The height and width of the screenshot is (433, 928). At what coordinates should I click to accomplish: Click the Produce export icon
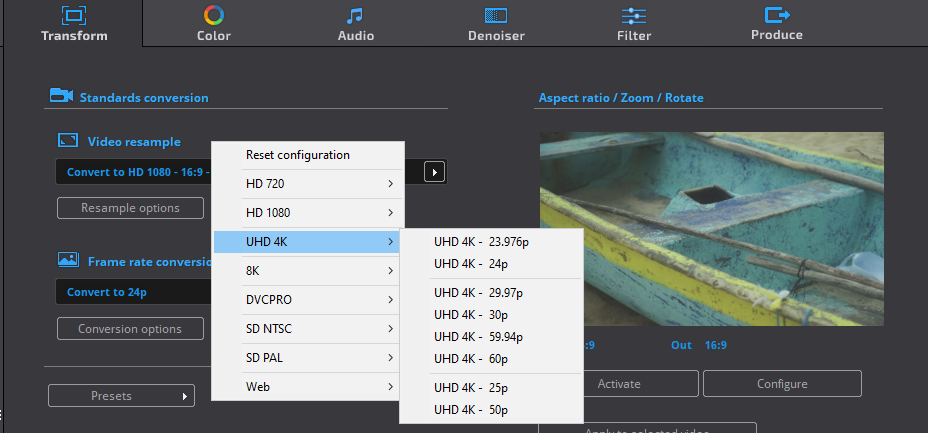[777, 14]
